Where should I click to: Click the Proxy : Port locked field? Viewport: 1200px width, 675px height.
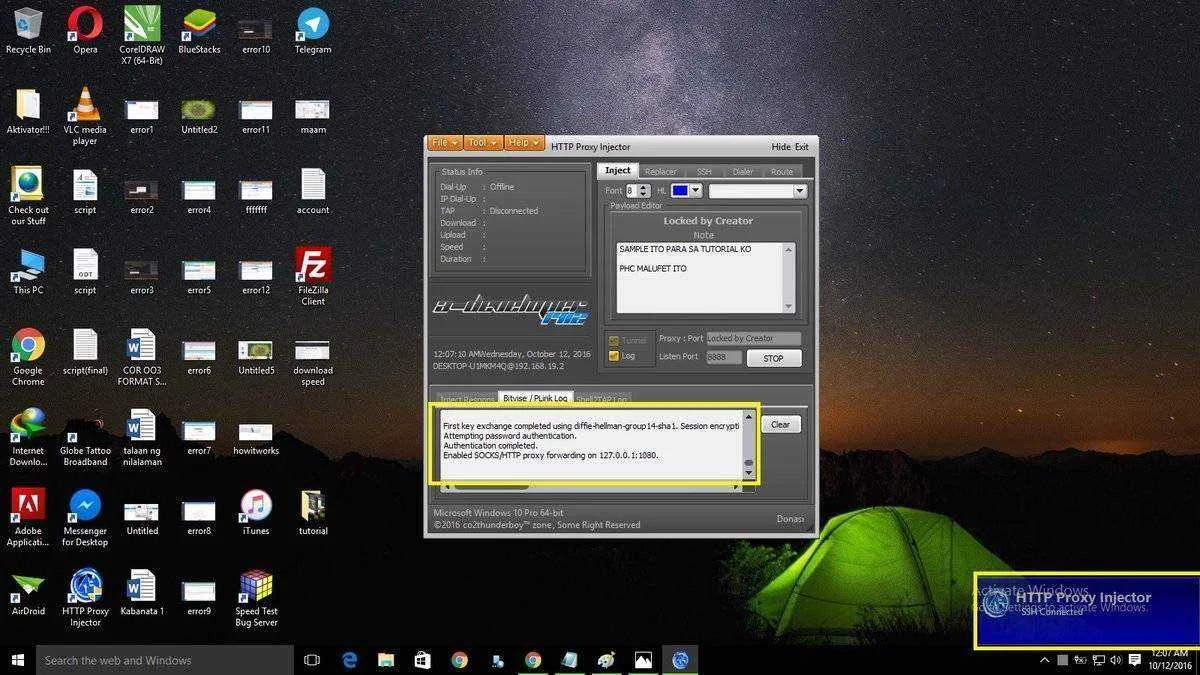[x=753, y=338]
